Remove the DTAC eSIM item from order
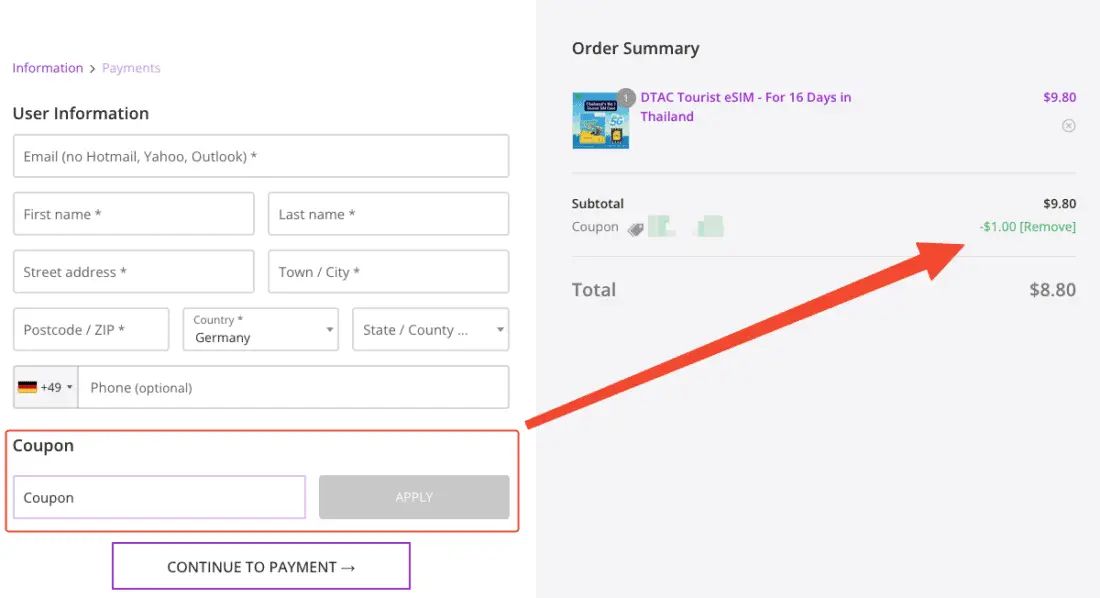This screenshot has width=1100, height=598. coord(1069,126)
